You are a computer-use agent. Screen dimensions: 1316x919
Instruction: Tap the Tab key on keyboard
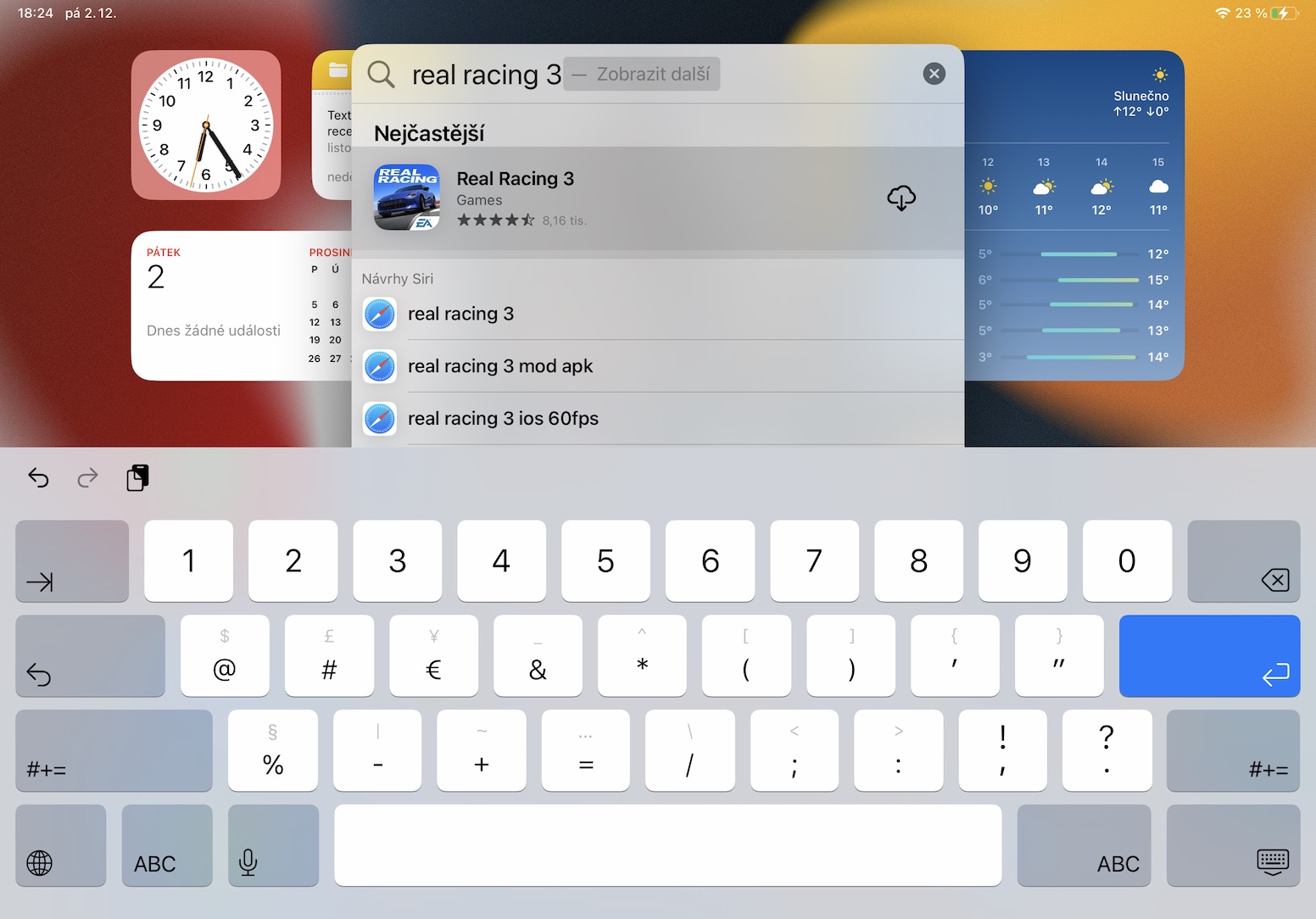[72, 561]
